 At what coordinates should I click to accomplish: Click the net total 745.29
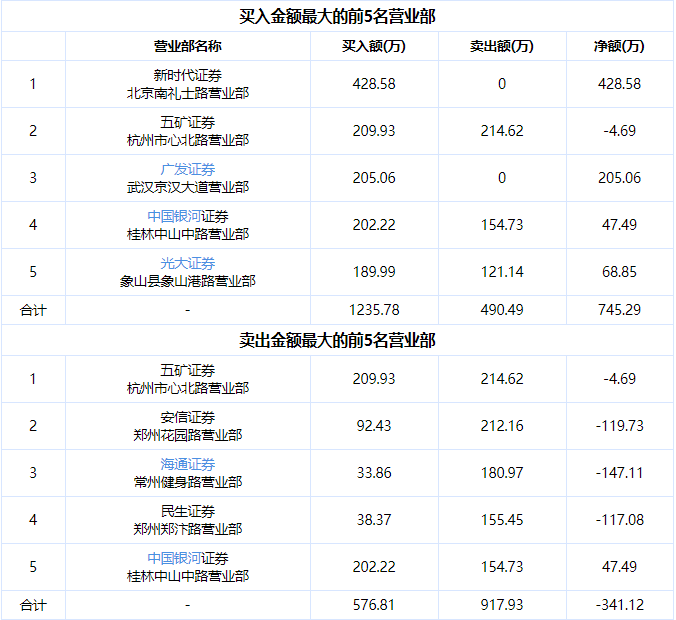pos(619,310)
